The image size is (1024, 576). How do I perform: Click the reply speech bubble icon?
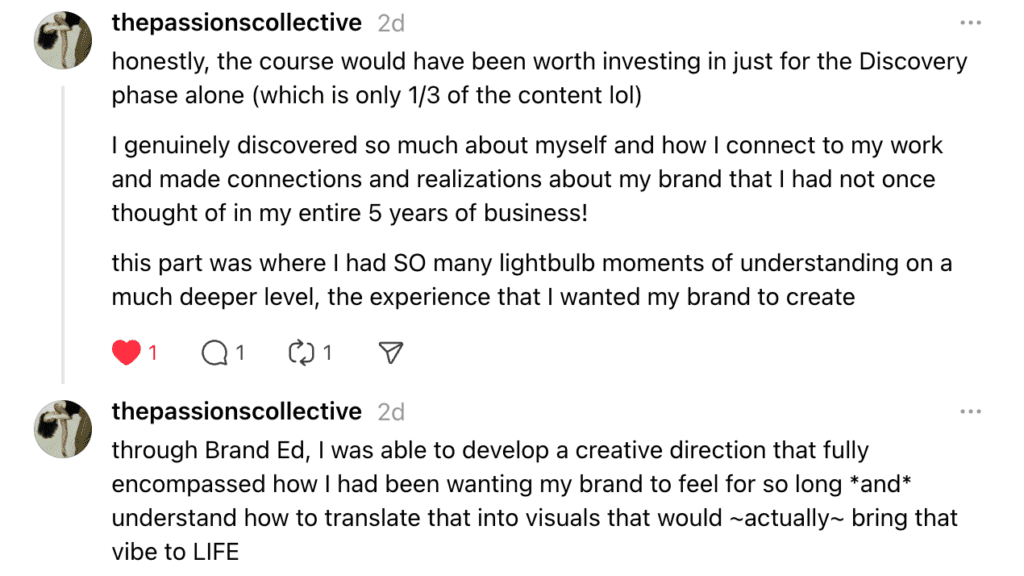pos(214,352)
